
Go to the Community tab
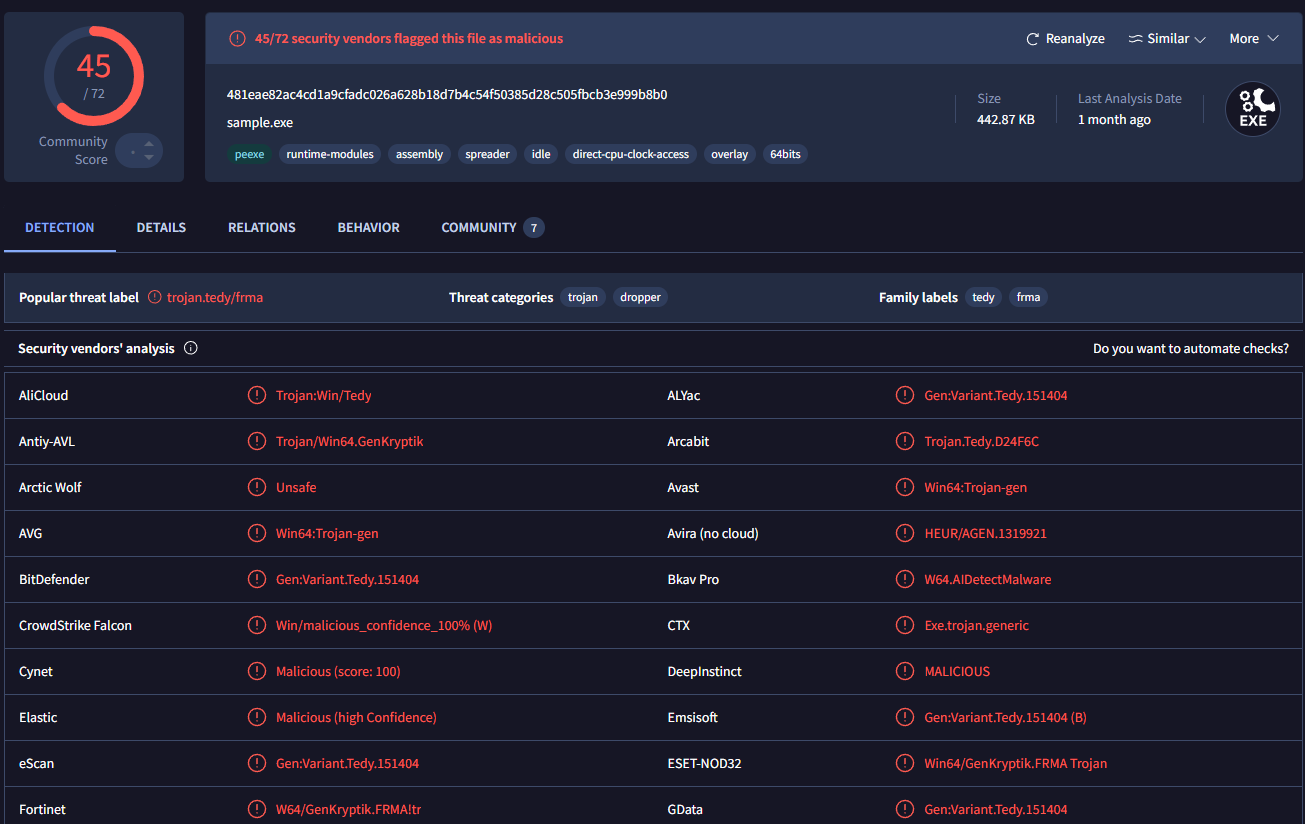tap(479, 227)
